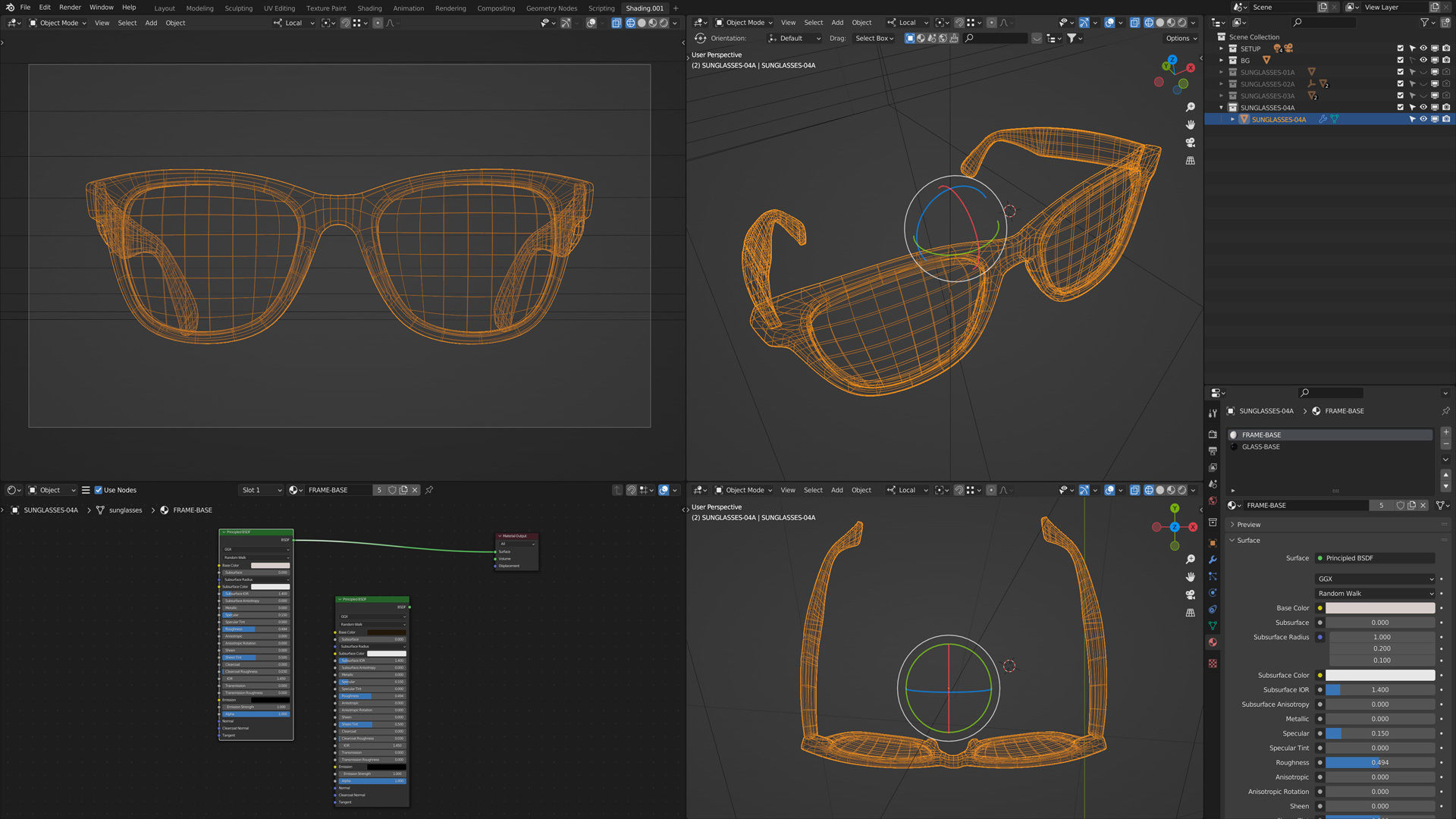This screenshot has height=819, width=1456.
Task: Switch to Modeling workspace tab
Action: click(x=199, y=8)
